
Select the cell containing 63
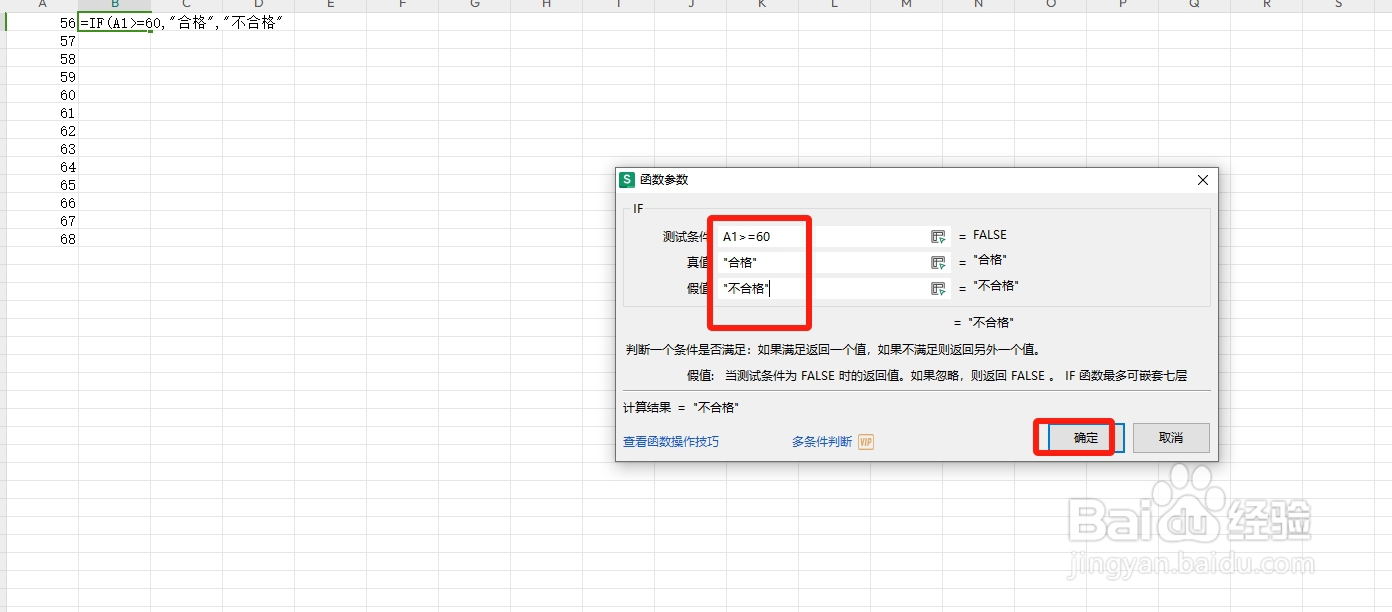pos(42,149)
